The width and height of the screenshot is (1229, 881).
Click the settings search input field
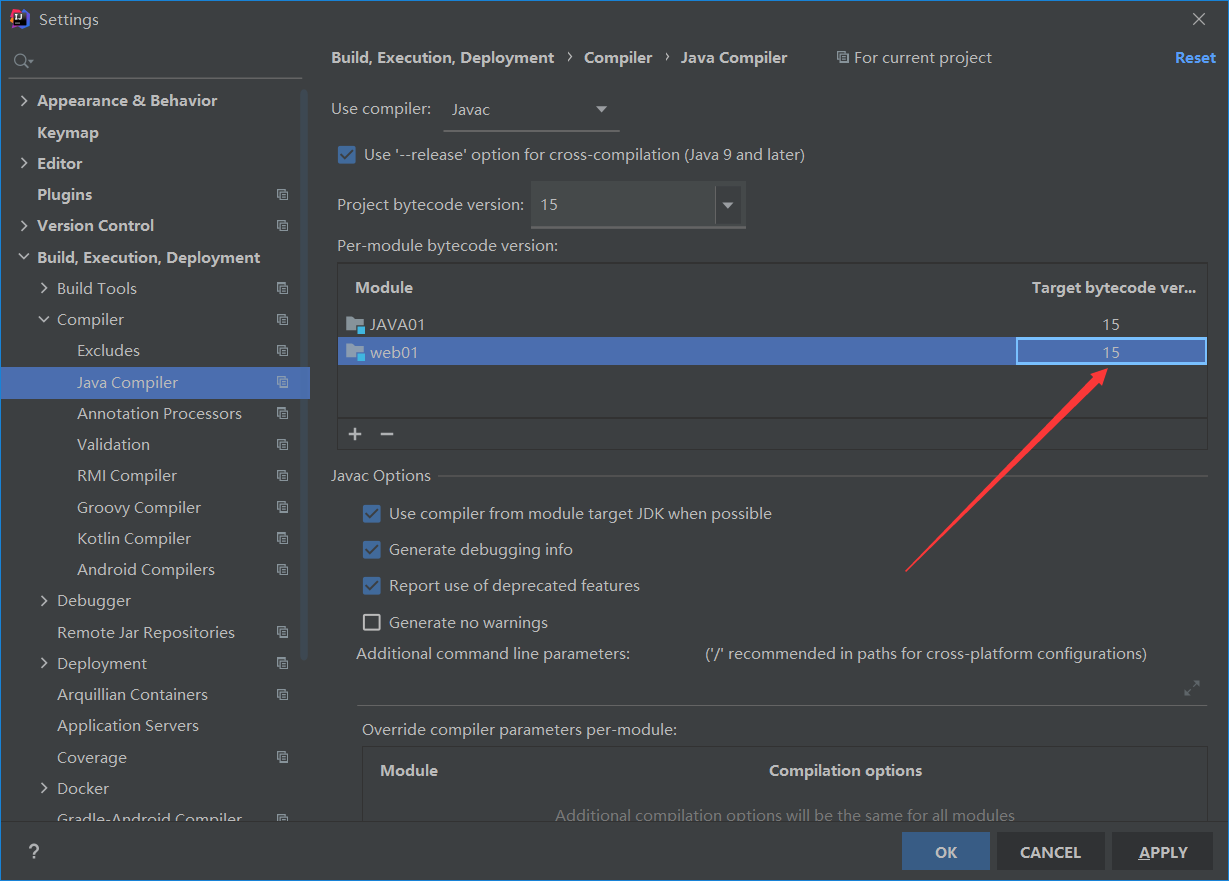pyautogui.click(x=155, y=62)
